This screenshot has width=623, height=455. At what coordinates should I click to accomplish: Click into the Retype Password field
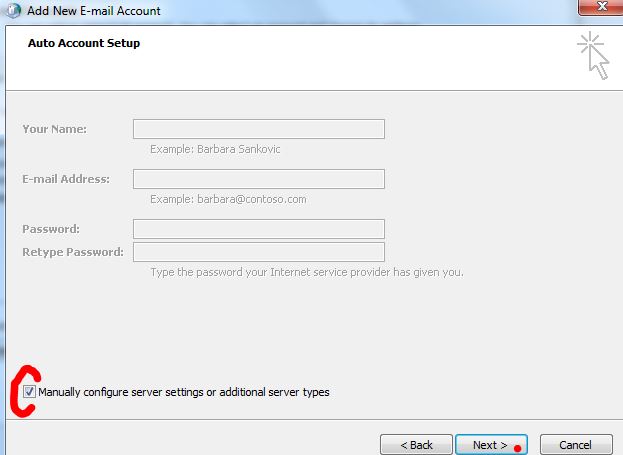[x=258, y=252]
